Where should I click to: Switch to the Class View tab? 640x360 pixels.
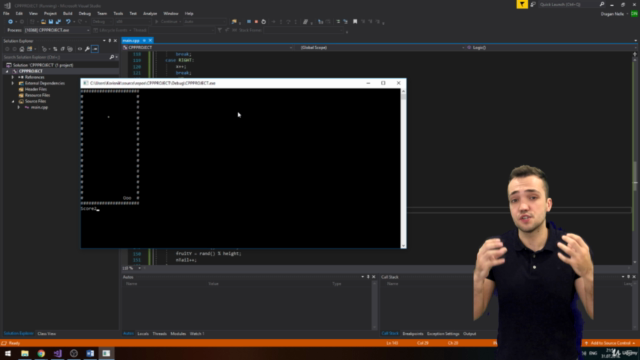47,334
